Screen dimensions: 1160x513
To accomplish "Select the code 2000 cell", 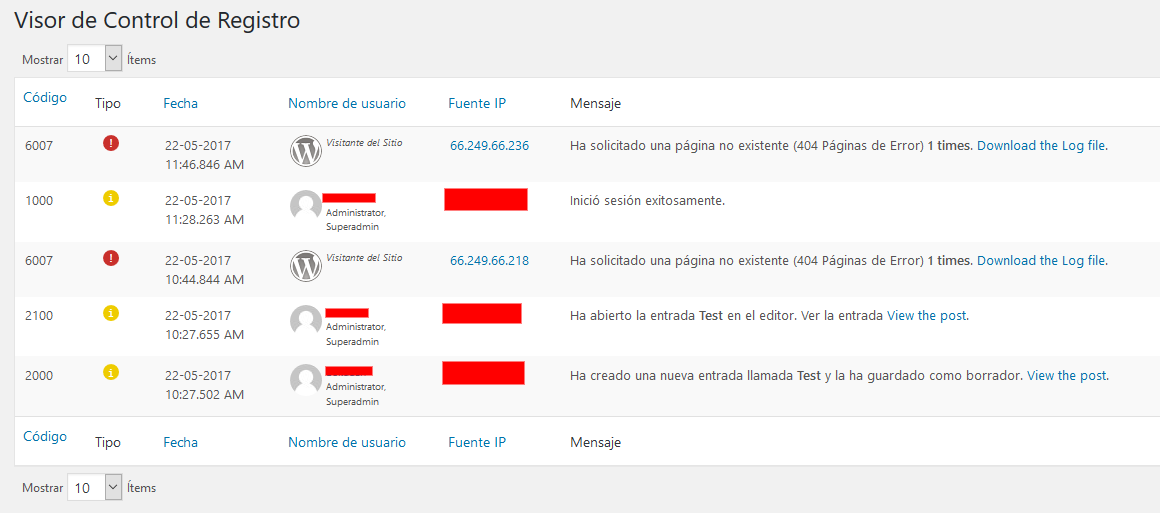I will pos(39,375).
